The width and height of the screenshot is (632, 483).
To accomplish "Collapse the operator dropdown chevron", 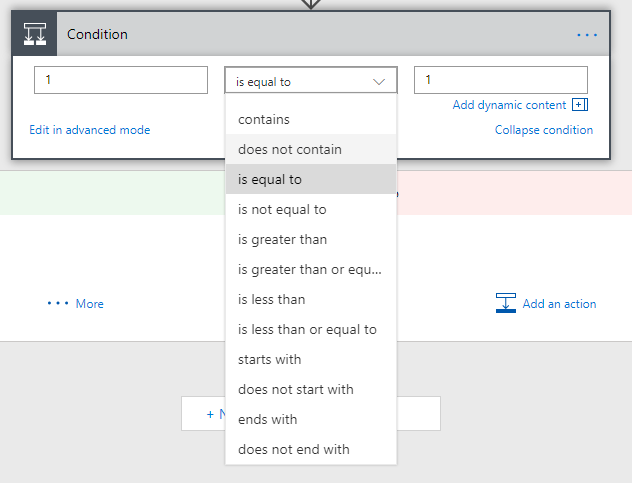I will coord(379,82).
